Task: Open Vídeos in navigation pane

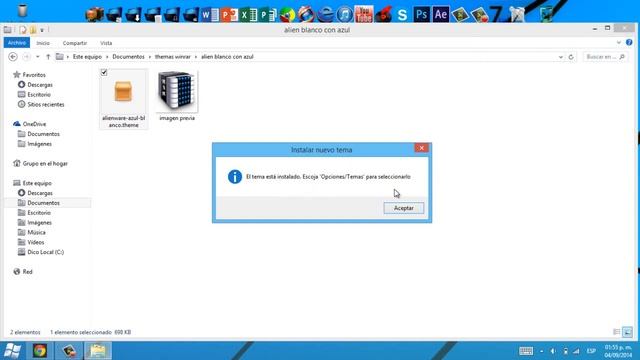Action: click(36, 242)
